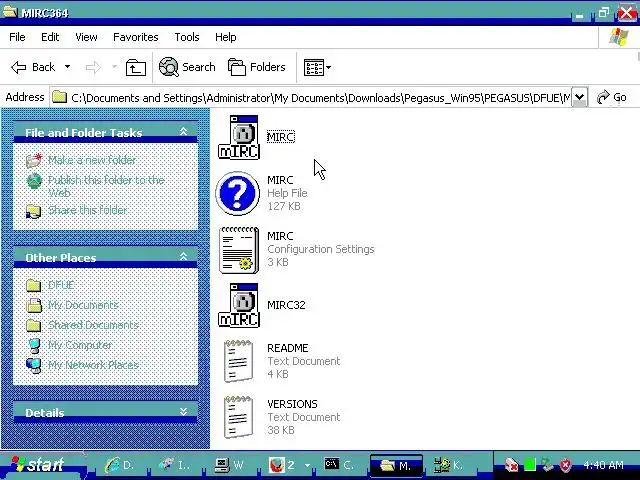
Task: Click the green square tray icon
Action: (530, 464)
